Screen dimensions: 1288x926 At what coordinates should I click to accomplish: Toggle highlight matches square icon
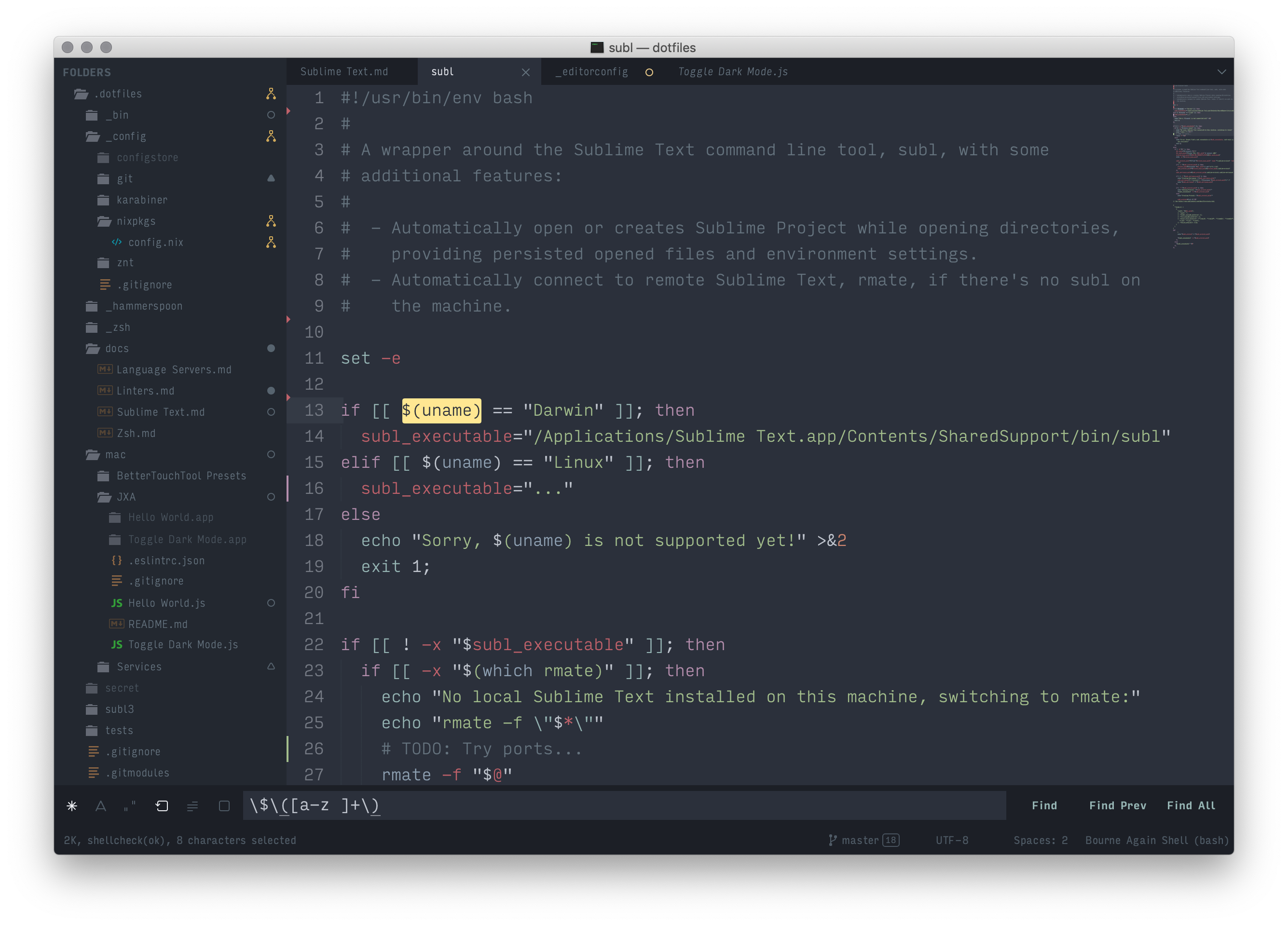(224, 805)
